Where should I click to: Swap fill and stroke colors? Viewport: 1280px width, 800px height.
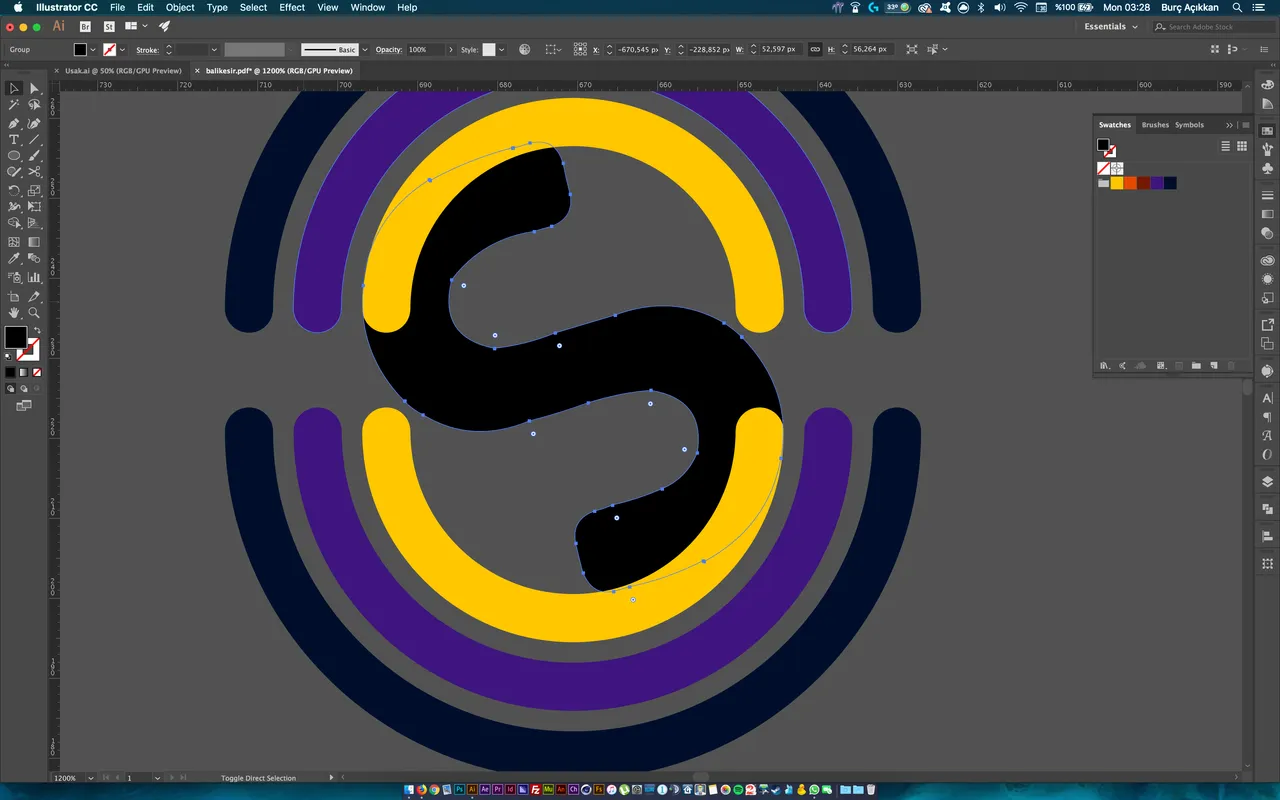(37, 331)
